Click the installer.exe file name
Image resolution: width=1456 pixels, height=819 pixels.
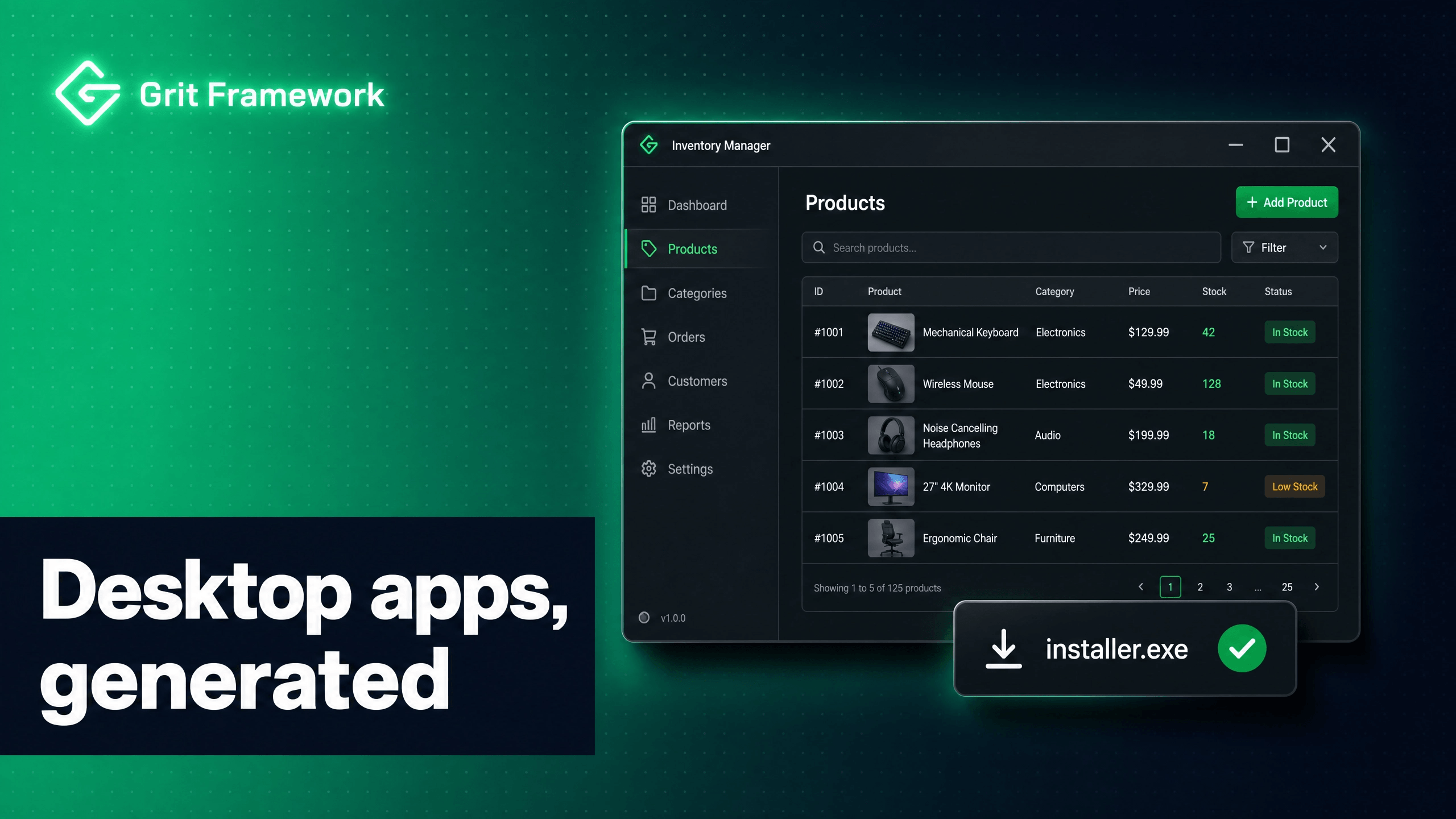coord(1116,649)
